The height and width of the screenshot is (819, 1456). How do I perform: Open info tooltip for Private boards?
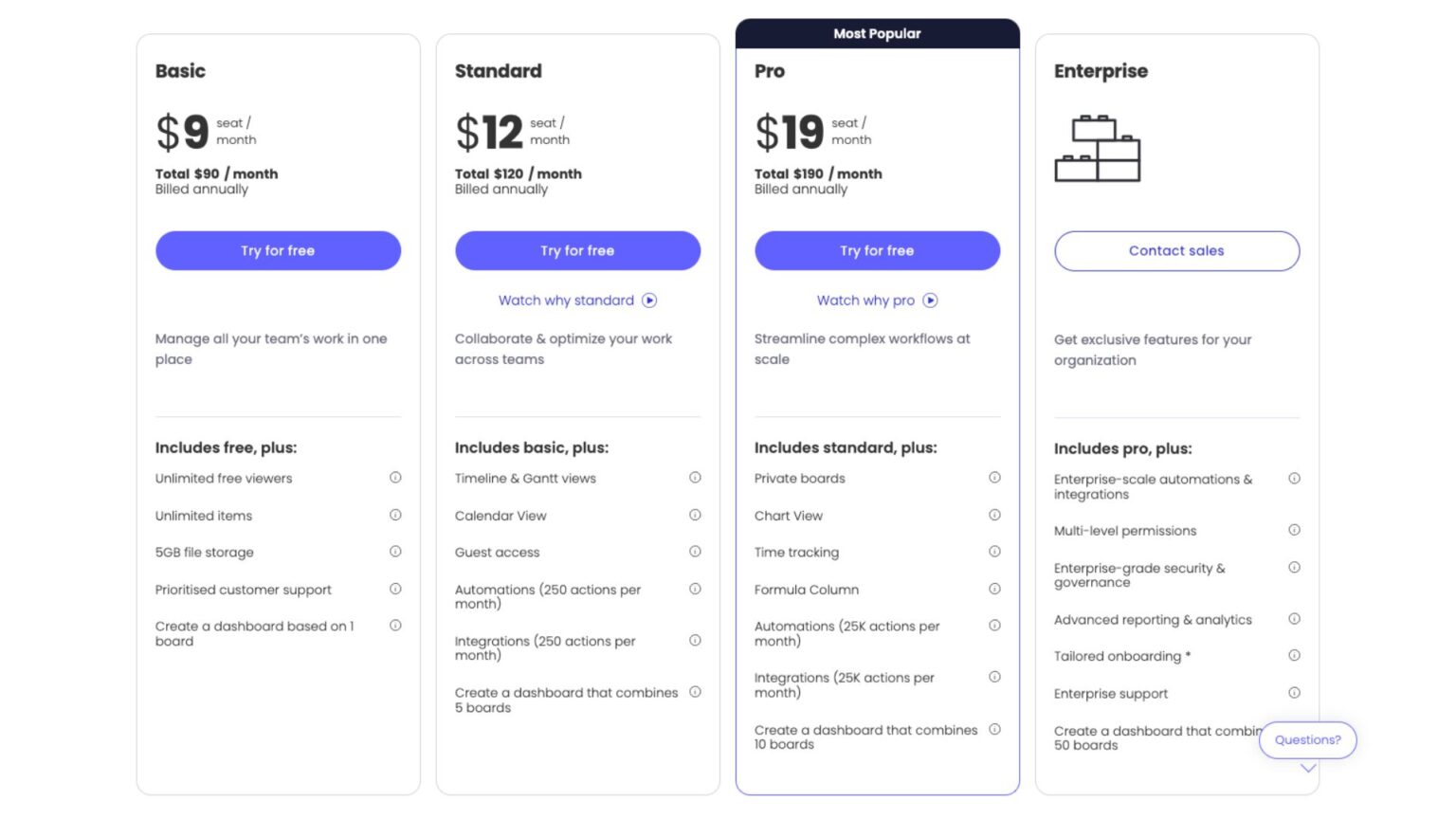coord(994,477)
